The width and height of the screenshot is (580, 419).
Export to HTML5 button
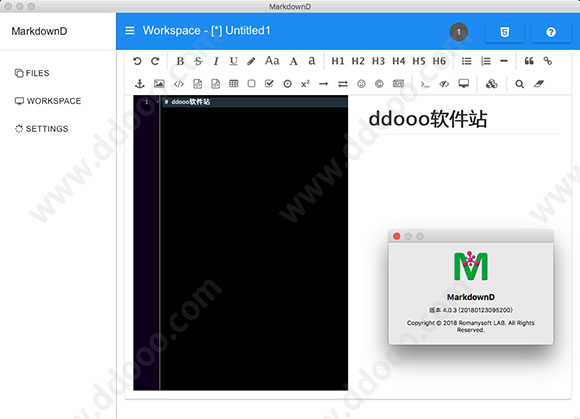[505, 32]
